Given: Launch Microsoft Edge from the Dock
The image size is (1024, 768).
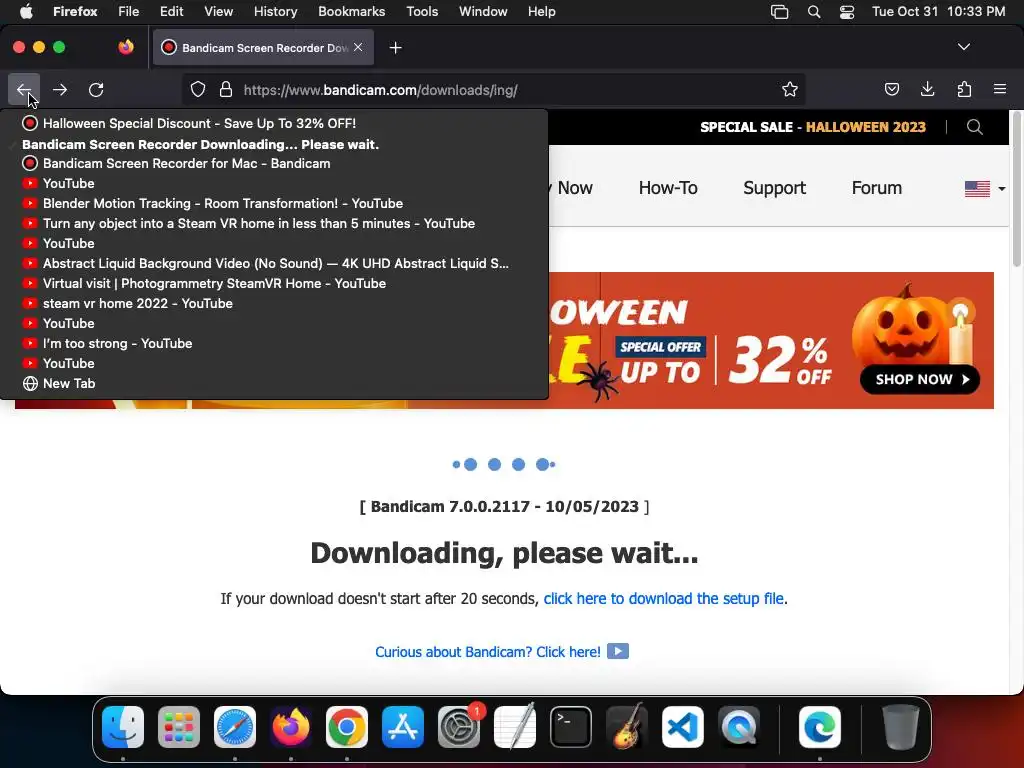Looking at the screenshot, I should [x=820, y=727].
